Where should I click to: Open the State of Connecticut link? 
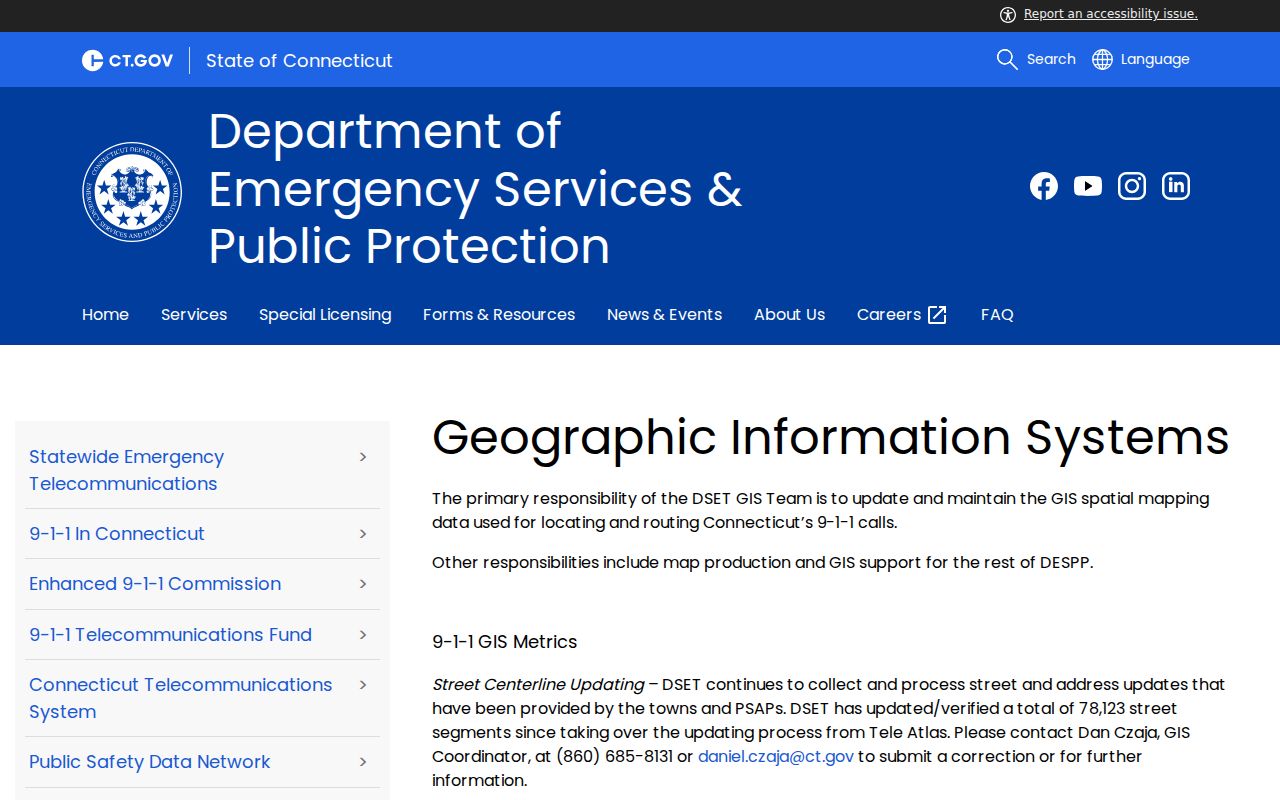(x=299, y=61)
